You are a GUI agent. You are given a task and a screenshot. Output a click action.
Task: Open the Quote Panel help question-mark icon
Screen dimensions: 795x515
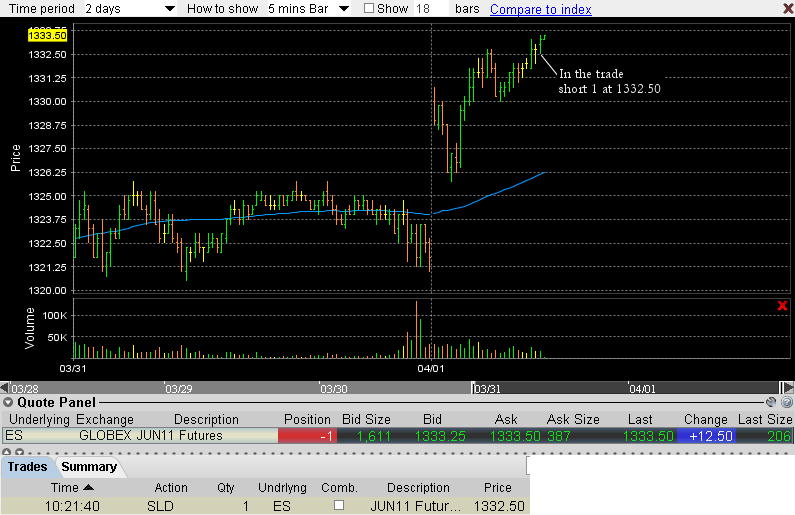786,402
